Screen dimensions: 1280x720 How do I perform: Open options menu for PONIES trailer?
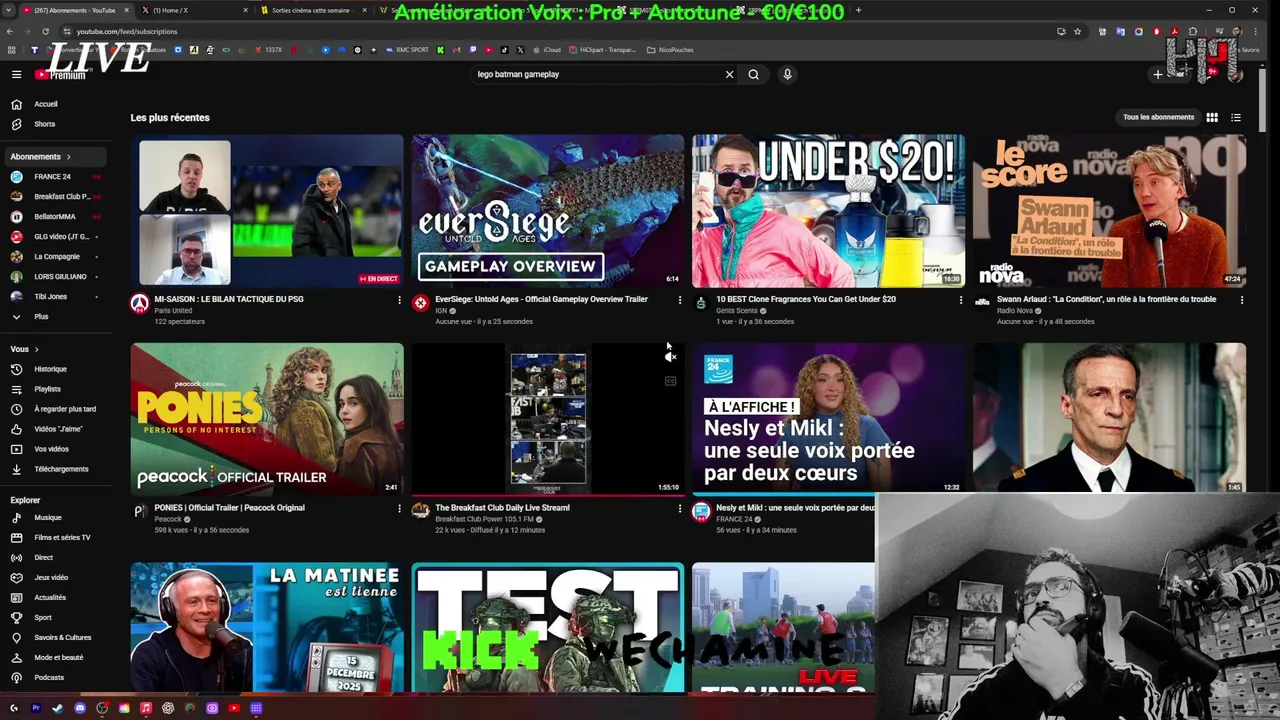(x=399, y=509)
